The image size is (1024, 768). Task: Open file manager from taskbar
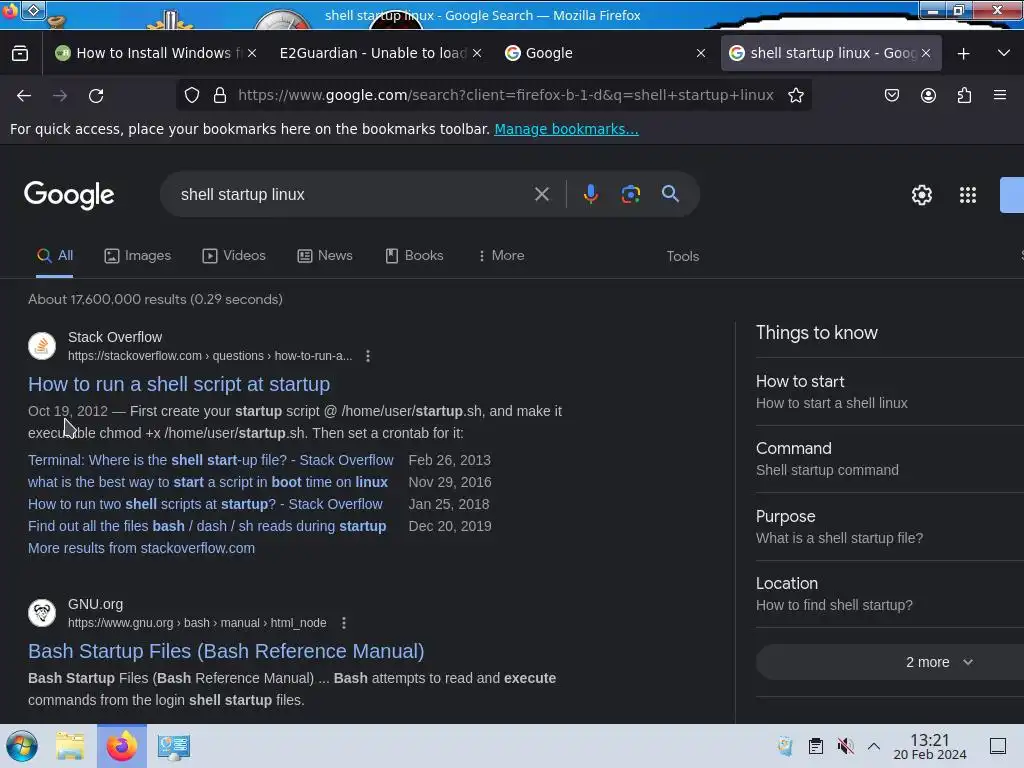click(70, 746)
